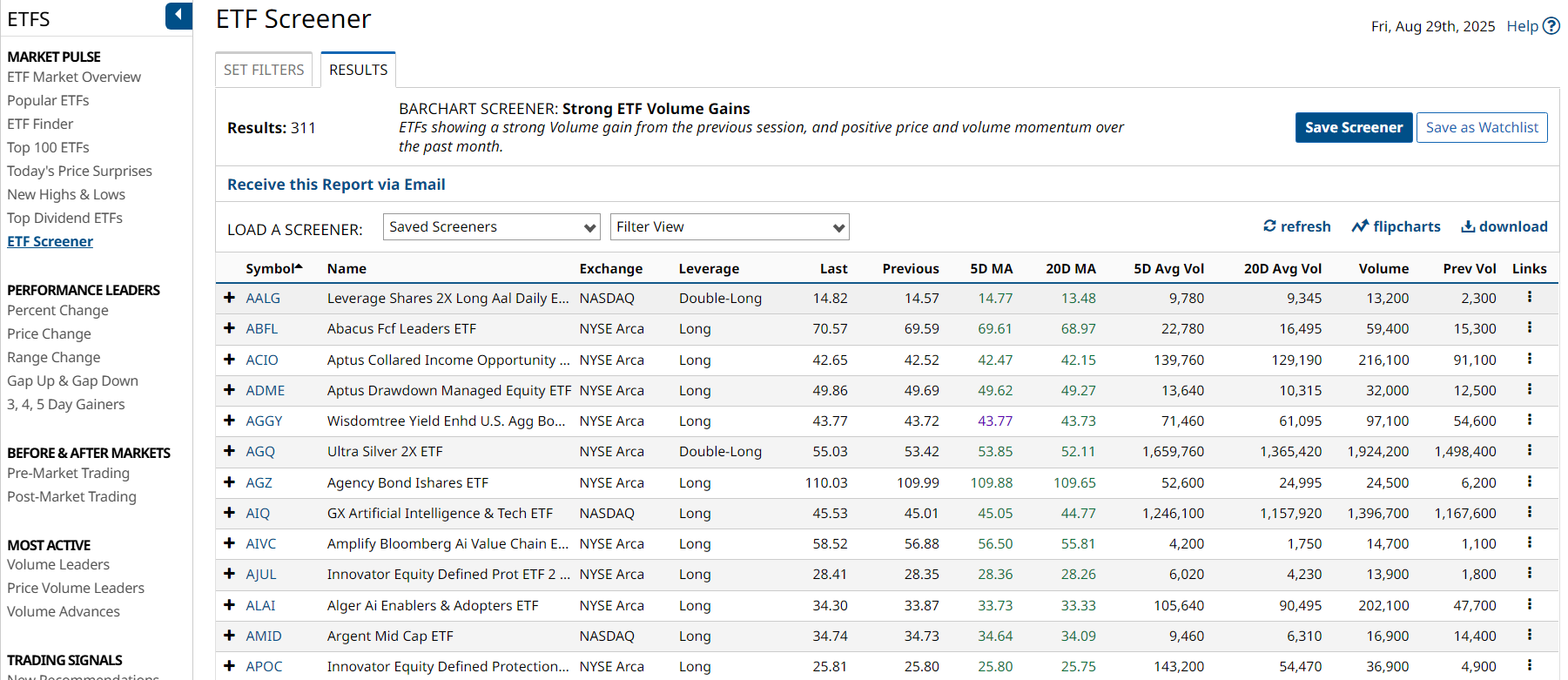Open links menu for AIQ row
The width and height of the screenshot is (1568, 680).
click(1529, 513)
